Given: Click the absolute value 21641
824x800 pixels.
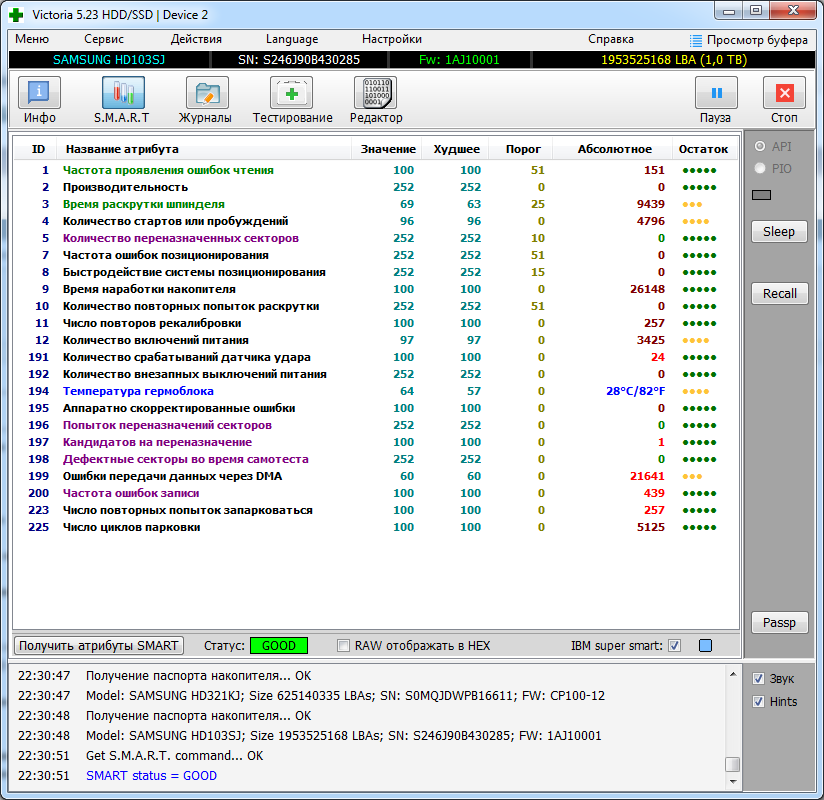Looking at the screenshot, I should 647,476.
